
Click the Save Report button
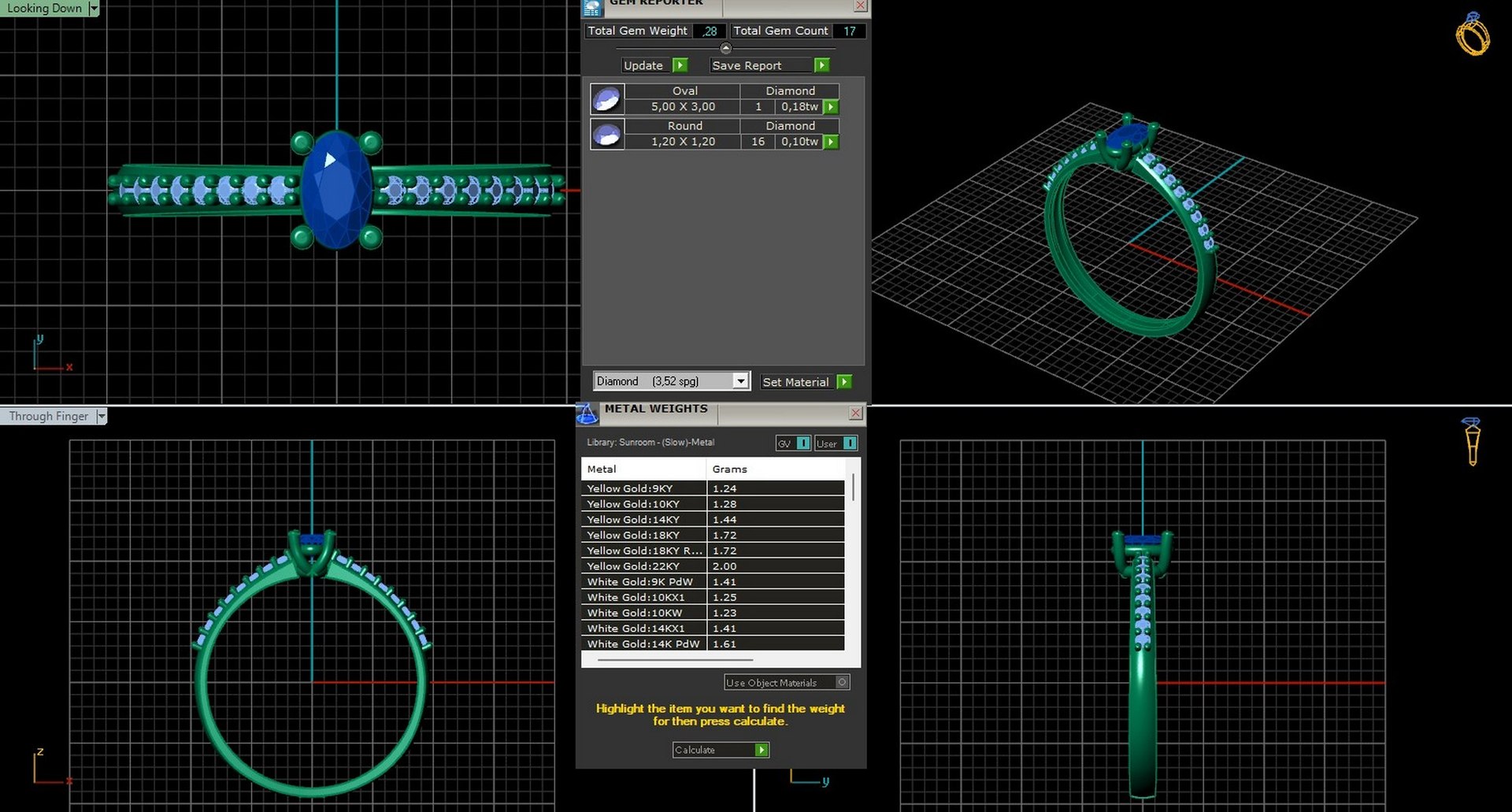tap(770, 65)
